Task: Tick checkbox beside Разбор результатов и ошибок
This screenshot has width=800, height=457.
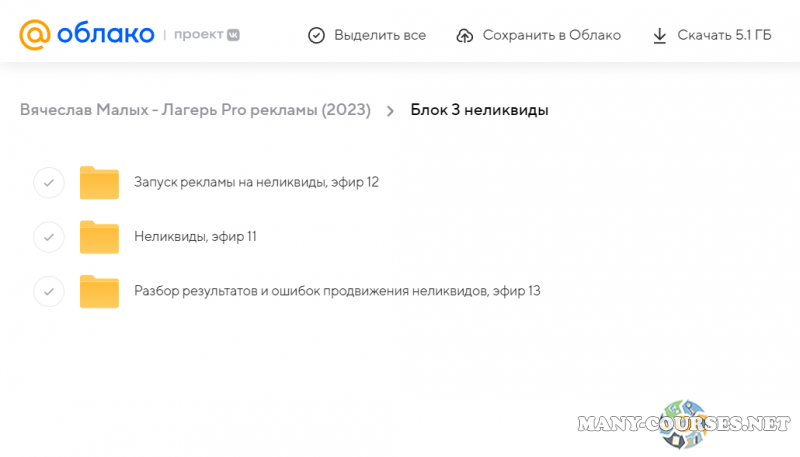Action: [49, 291]
